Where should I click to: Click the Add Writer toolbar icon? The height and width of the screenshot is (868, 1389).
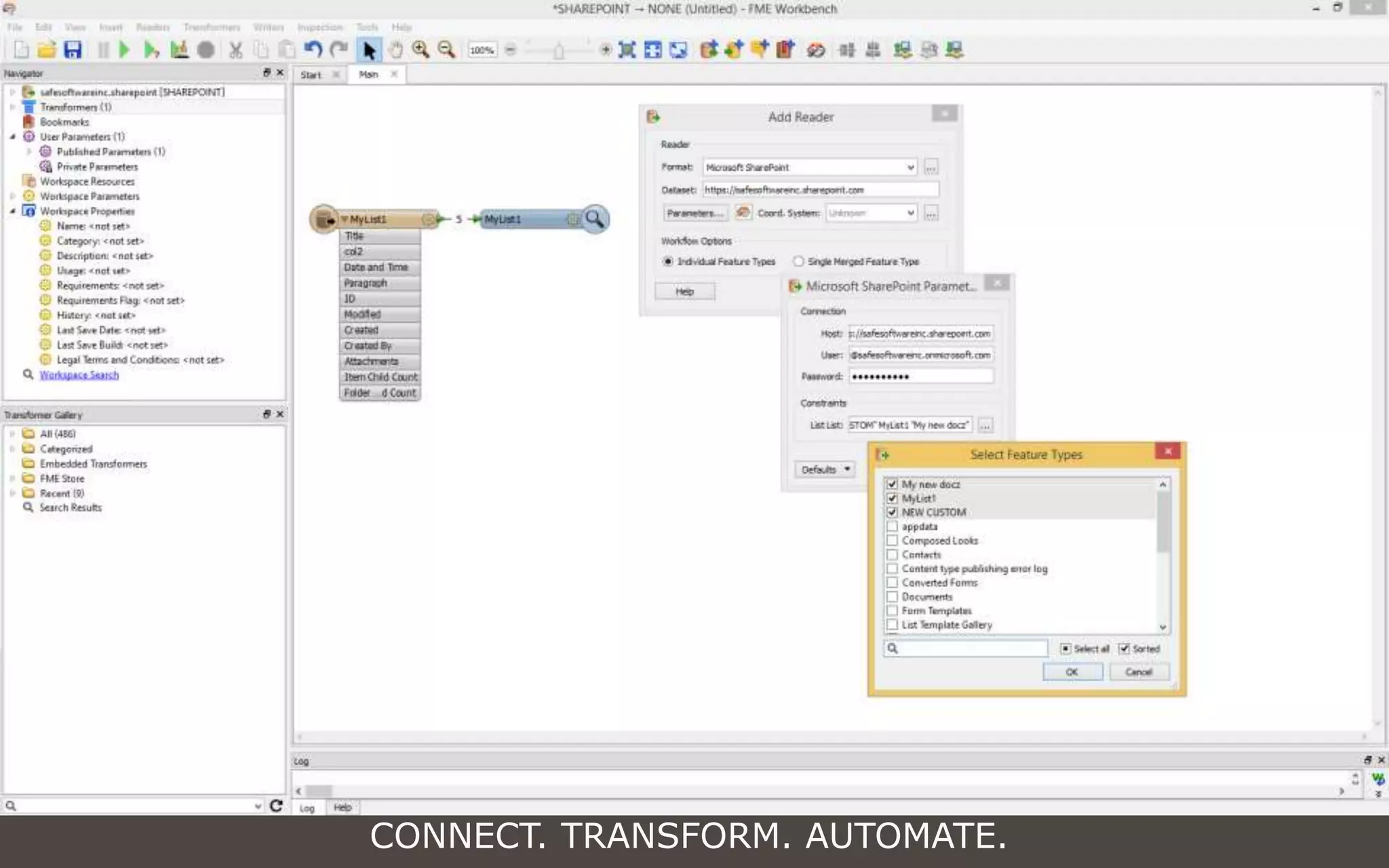(734, 50)
